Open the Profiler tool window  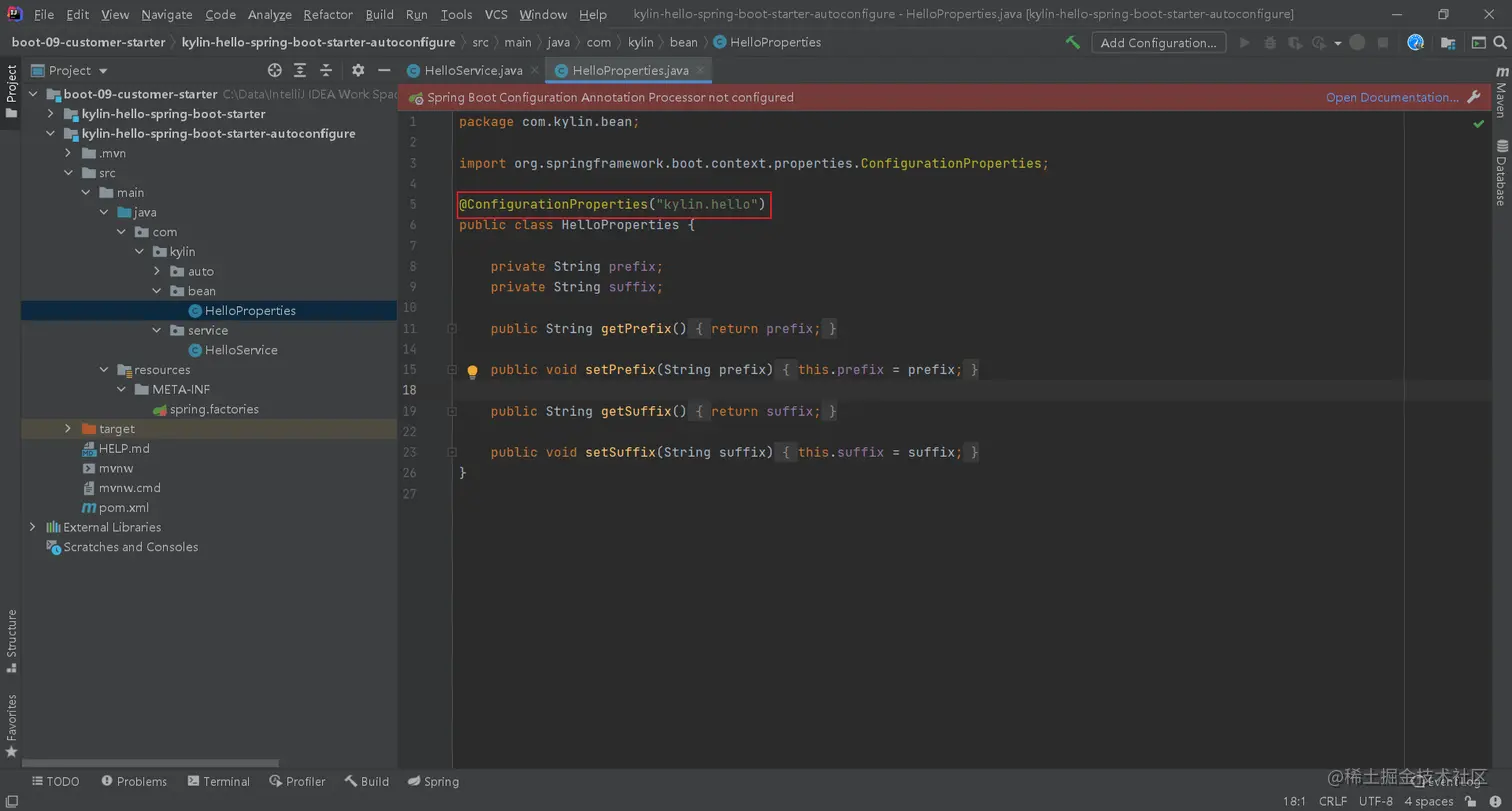click(295, 781)
